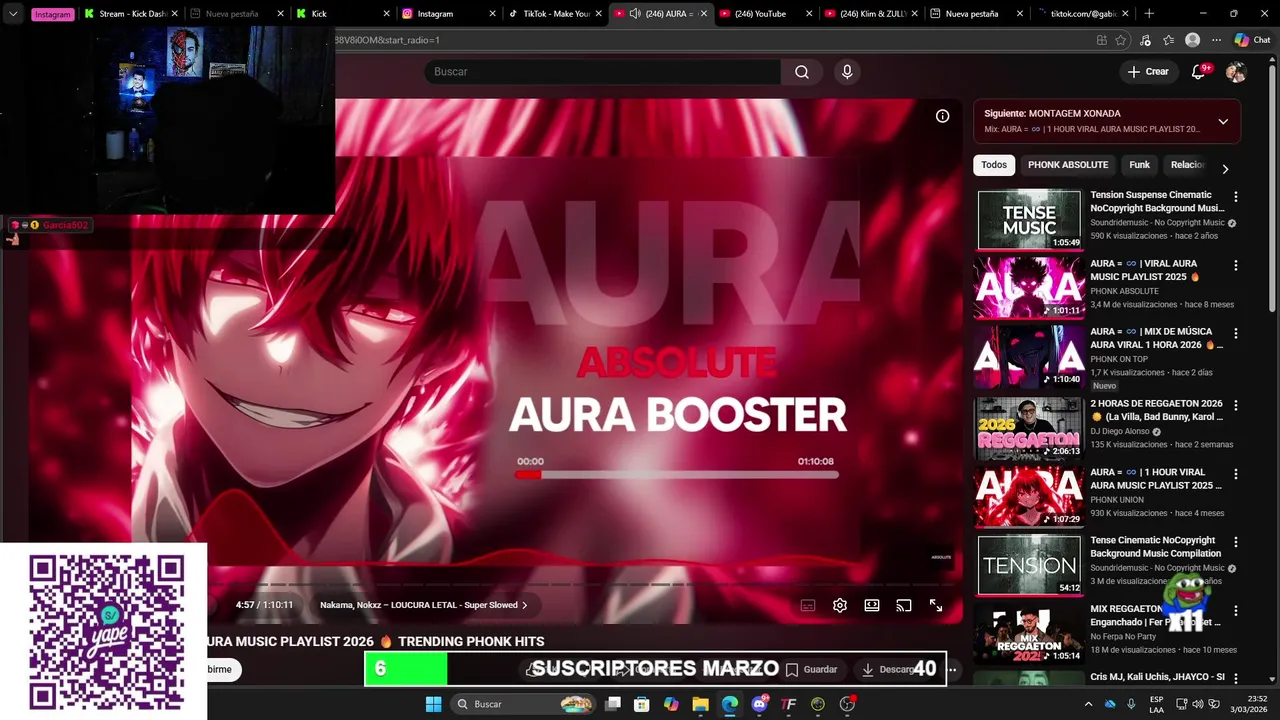Toggle subtitles button in player

(x=808, y=605)
